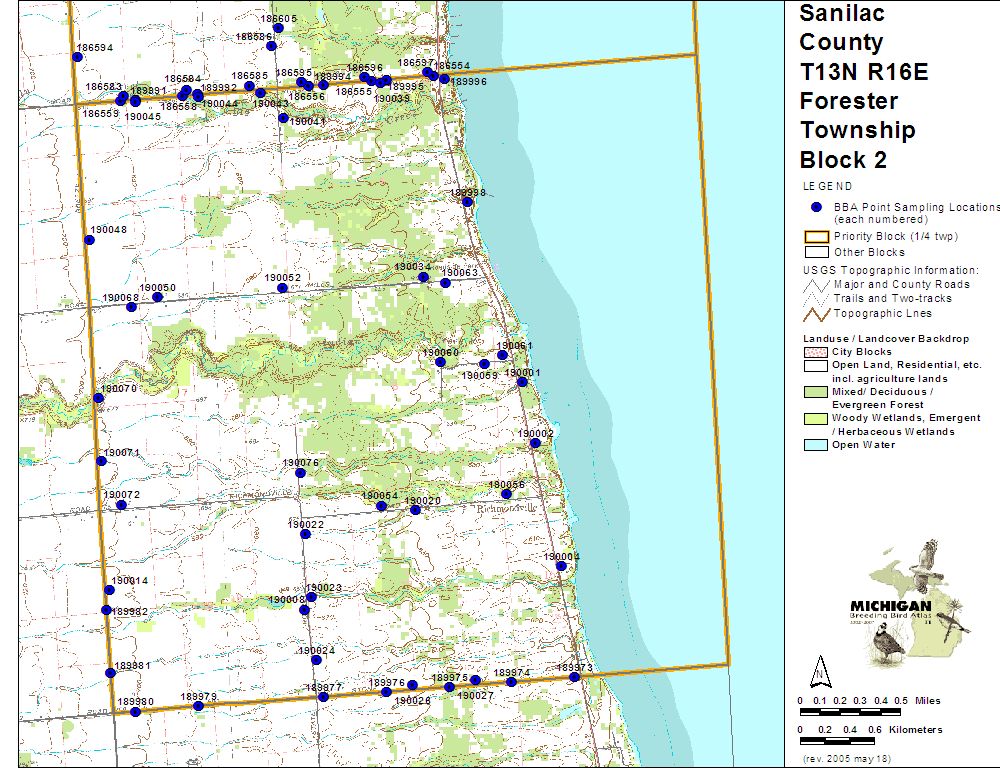Click the point labeled 190048
This screenshot has height=768, width=1000.
[88, 240]
